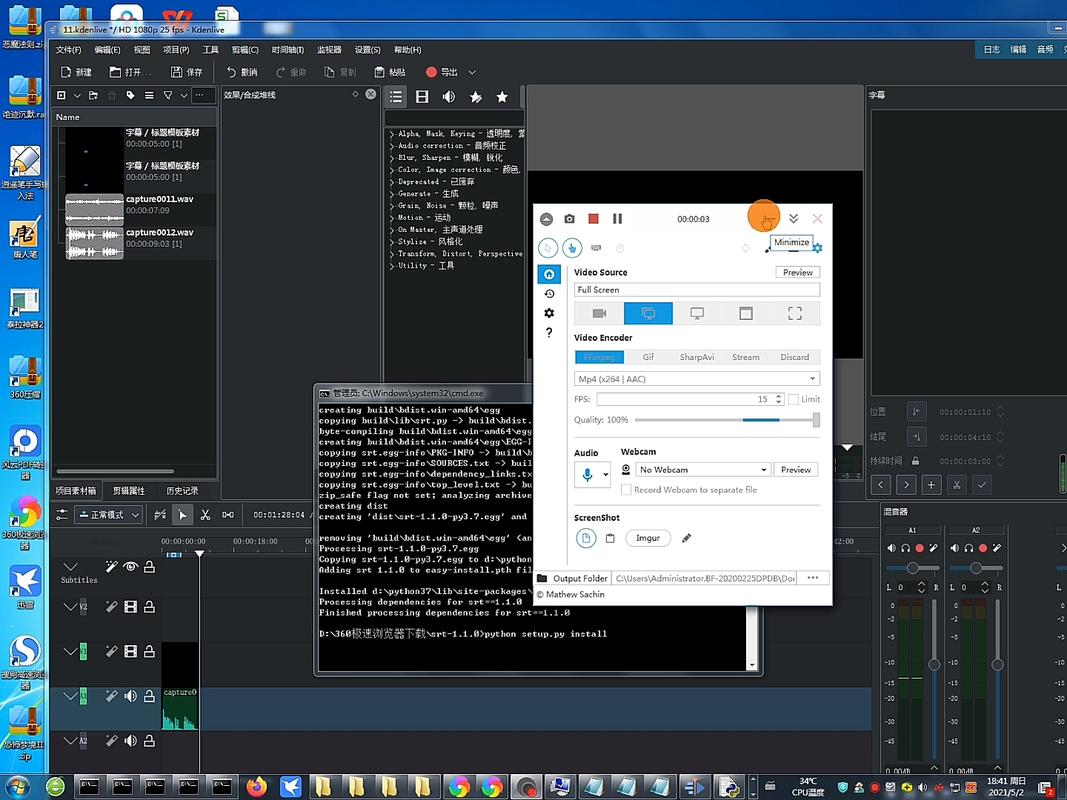Switch to the Gif encoder tab
This screenshot has width=1067, height=800.
tap(649, 357)
